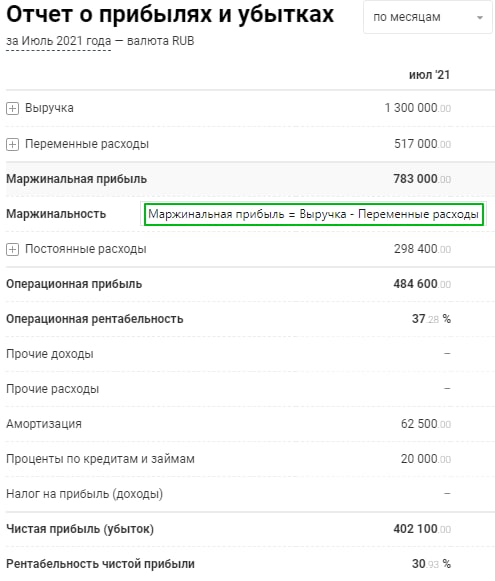Click the net profit value 402 100
Image resolution: width=495 pixels, height=581 pixels.
[x=422, y=529]
